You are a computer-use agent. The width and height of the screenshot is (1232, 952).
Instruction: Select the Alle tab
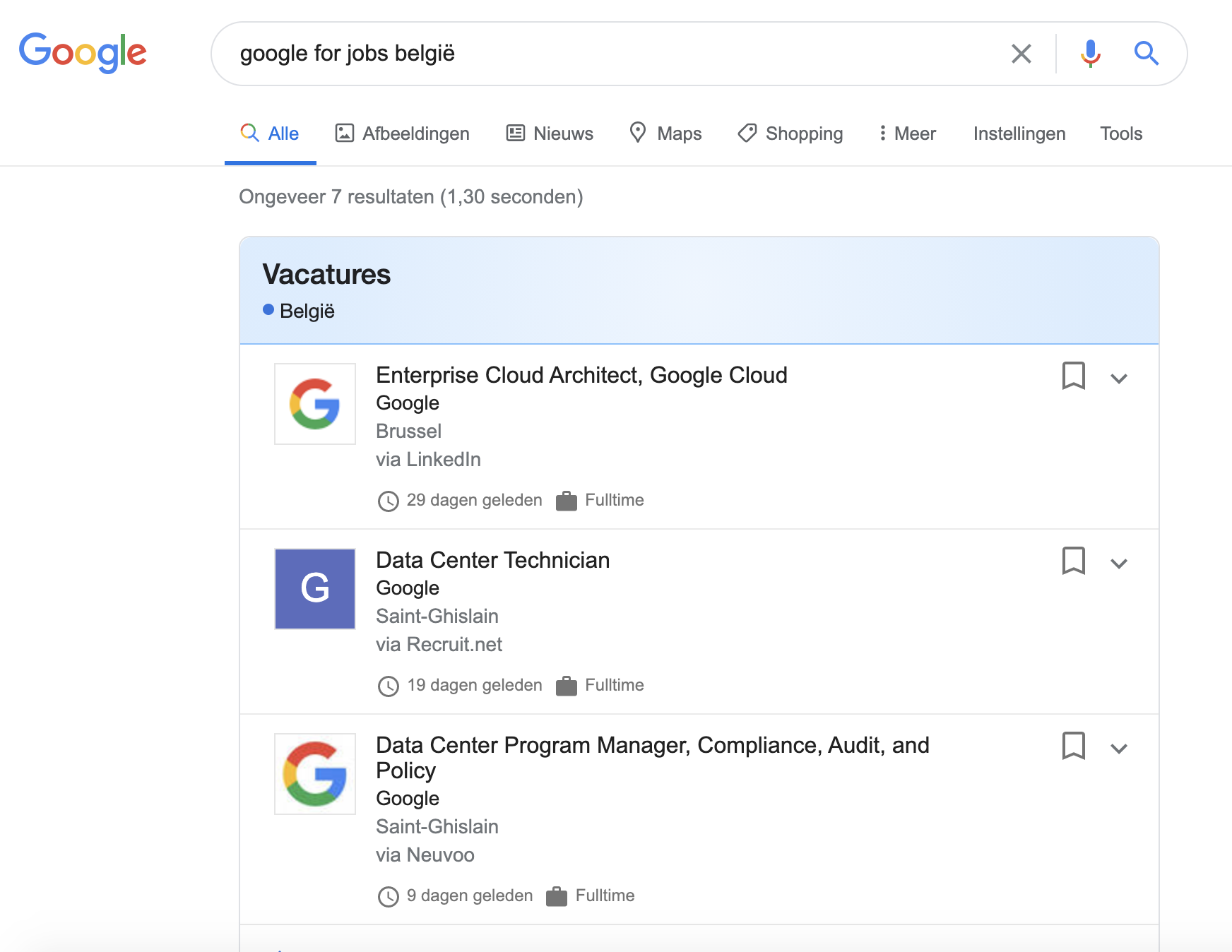(270, 133)
